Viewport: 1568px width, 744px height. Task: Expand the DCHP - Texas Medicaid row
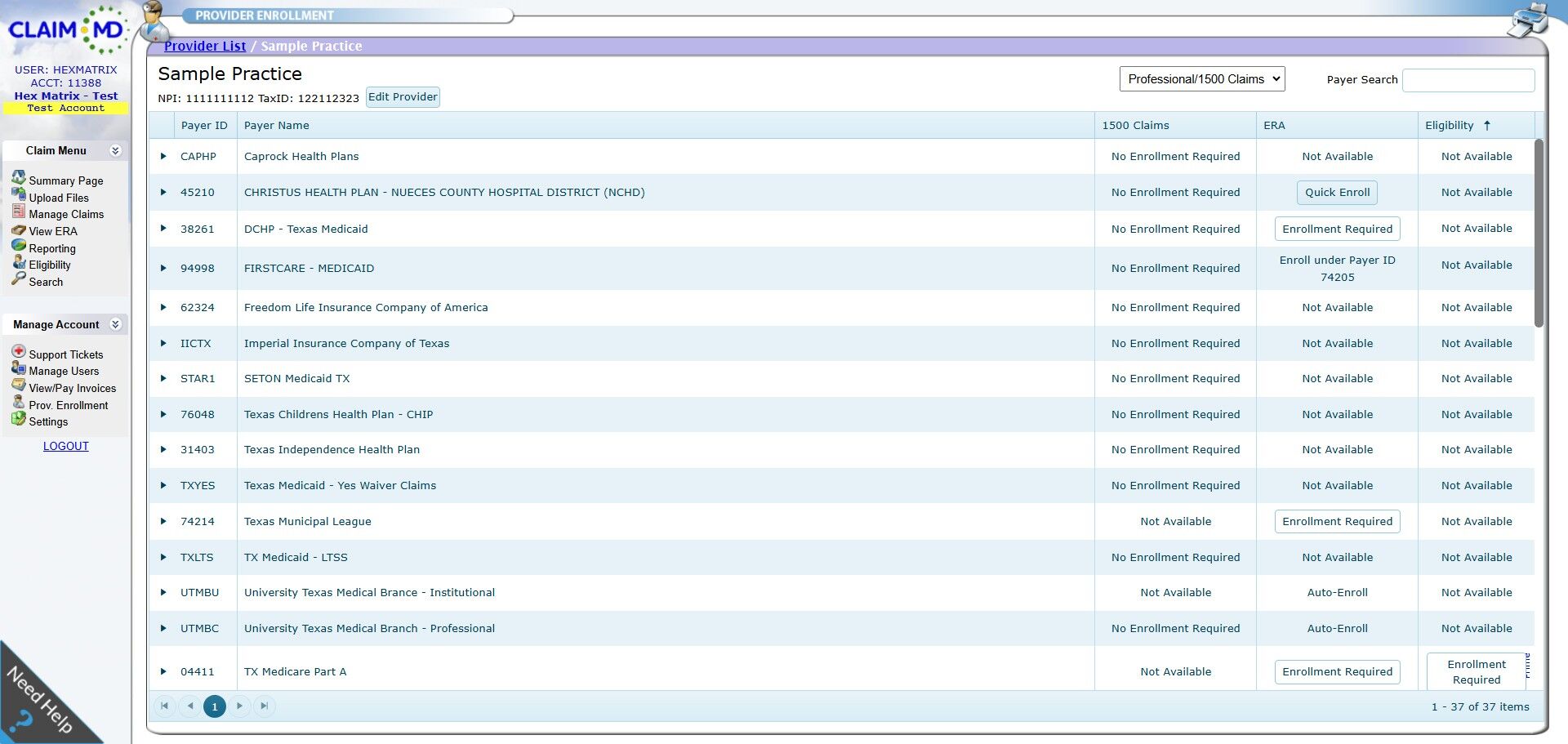(x=163, y=229)
